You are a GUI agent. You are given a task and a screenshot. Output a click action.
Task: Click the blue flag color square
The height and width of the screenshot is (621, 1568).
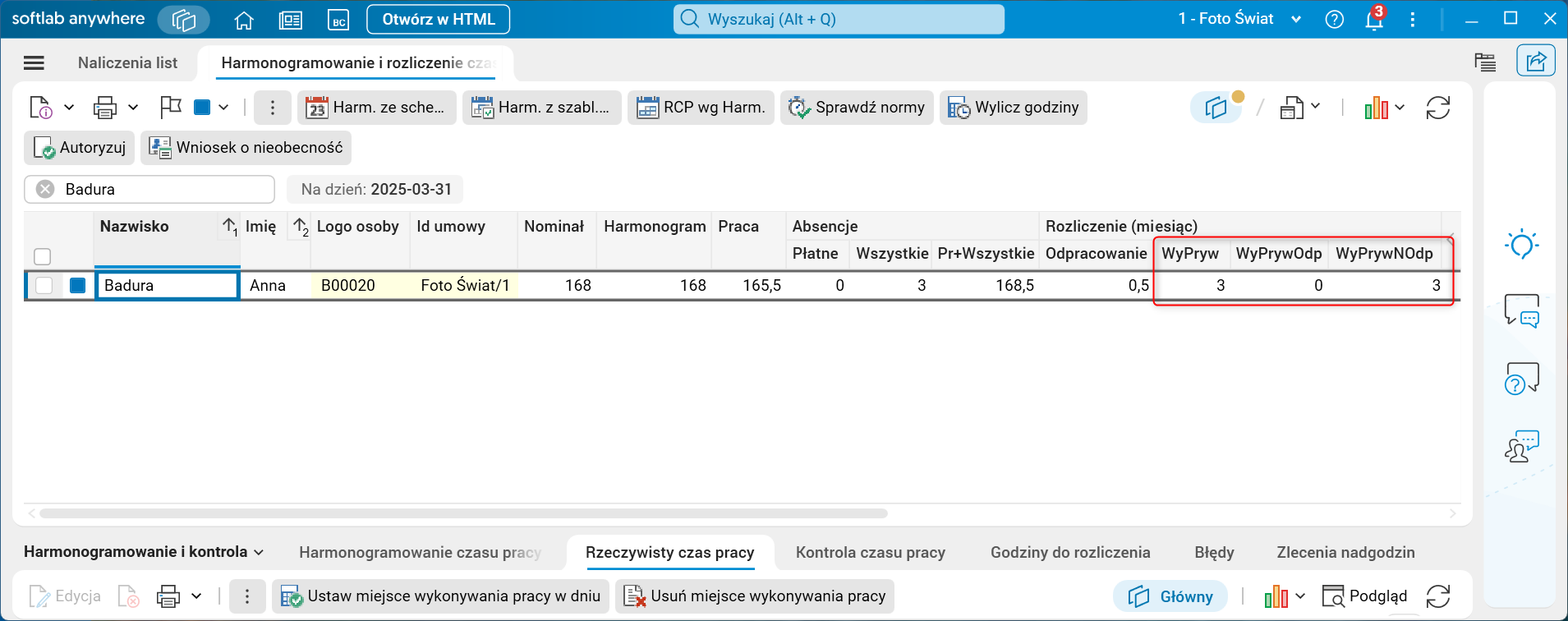tap(202, 108)
